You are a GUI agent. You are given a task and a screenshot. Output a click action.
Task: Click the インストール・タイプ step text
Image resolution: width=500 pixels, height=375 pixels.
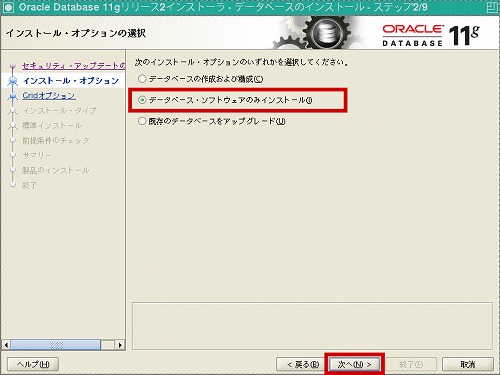coord(59,111)
